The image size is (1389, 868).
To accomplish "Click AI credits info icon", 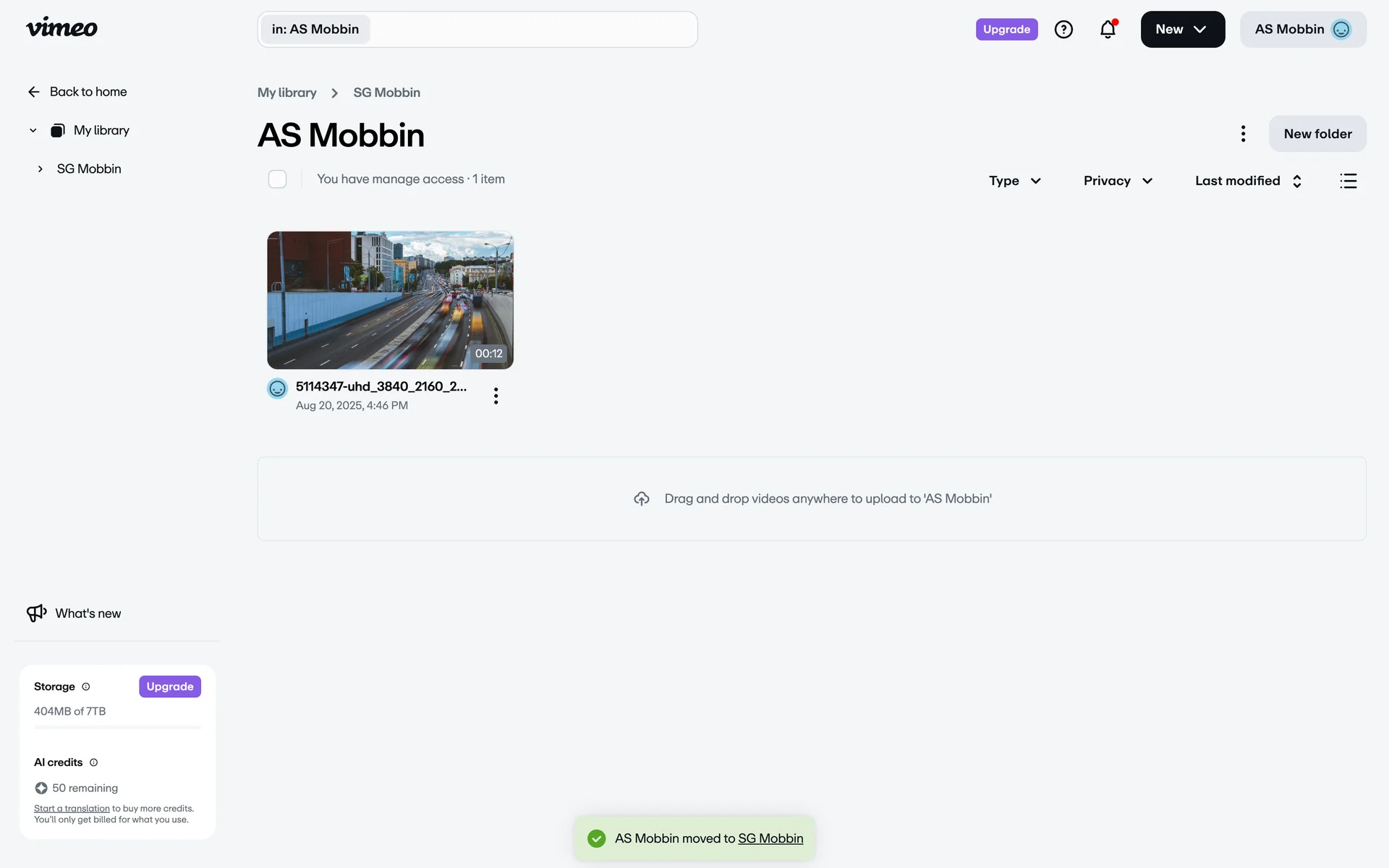I will 93,762.
